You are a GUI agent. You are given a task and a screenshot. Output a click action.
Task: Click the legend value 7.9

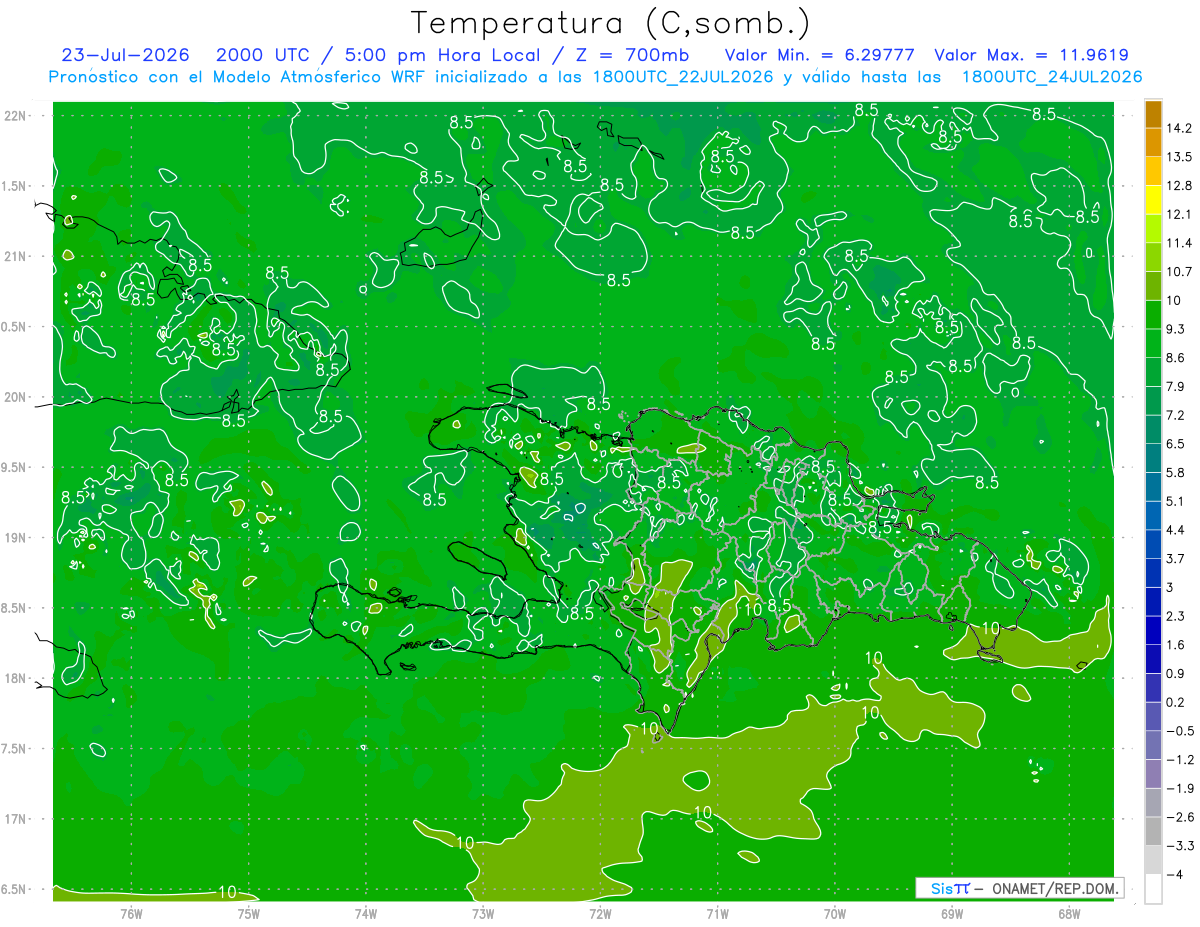point(1177,386)
